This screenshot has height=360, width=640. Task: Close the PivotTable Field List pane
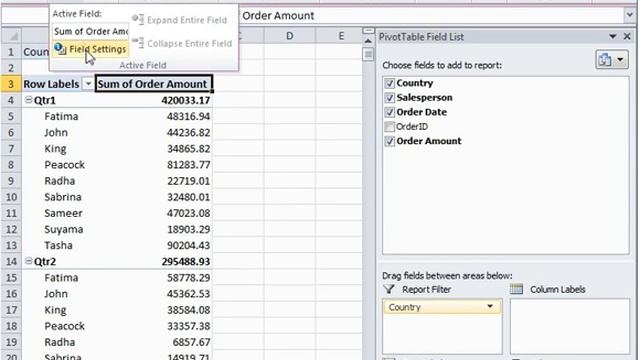(627, 37)
